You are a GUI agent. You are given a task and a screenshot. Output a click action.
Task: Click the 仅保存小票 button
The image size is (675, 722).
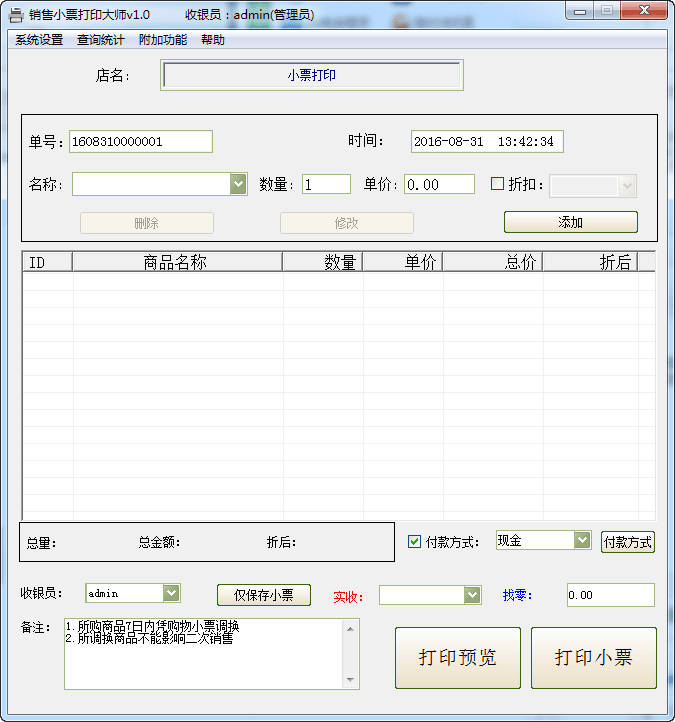coord(264,595)
